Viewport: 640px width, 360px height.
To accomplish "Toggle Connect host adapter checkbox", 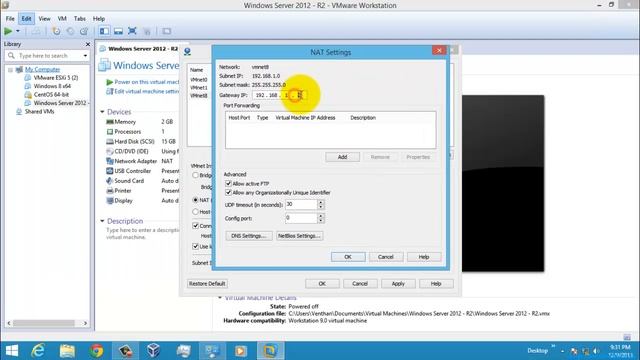I will 196,226.
